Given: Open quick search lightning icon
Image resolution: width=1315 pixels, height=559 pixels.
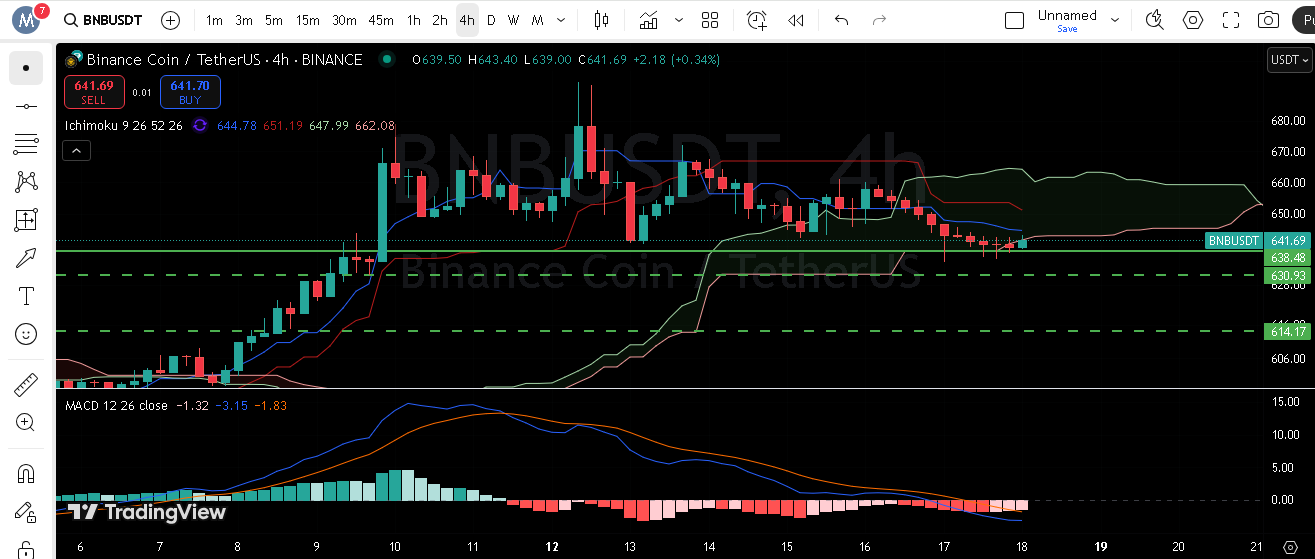Looking at the screenshot, I should [x=1155, y=20].
